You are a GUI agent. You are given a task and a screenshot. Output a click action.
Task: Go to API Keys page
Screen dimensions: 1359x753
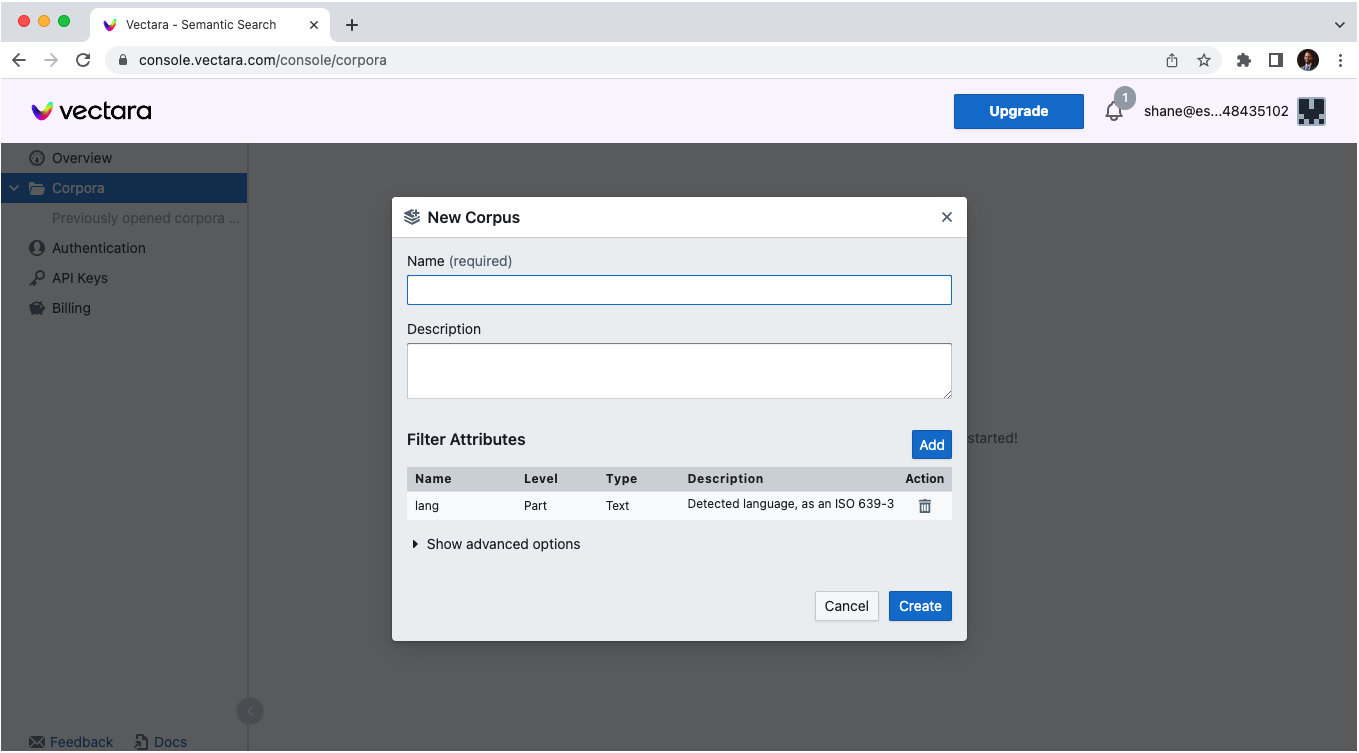(79, 278)
